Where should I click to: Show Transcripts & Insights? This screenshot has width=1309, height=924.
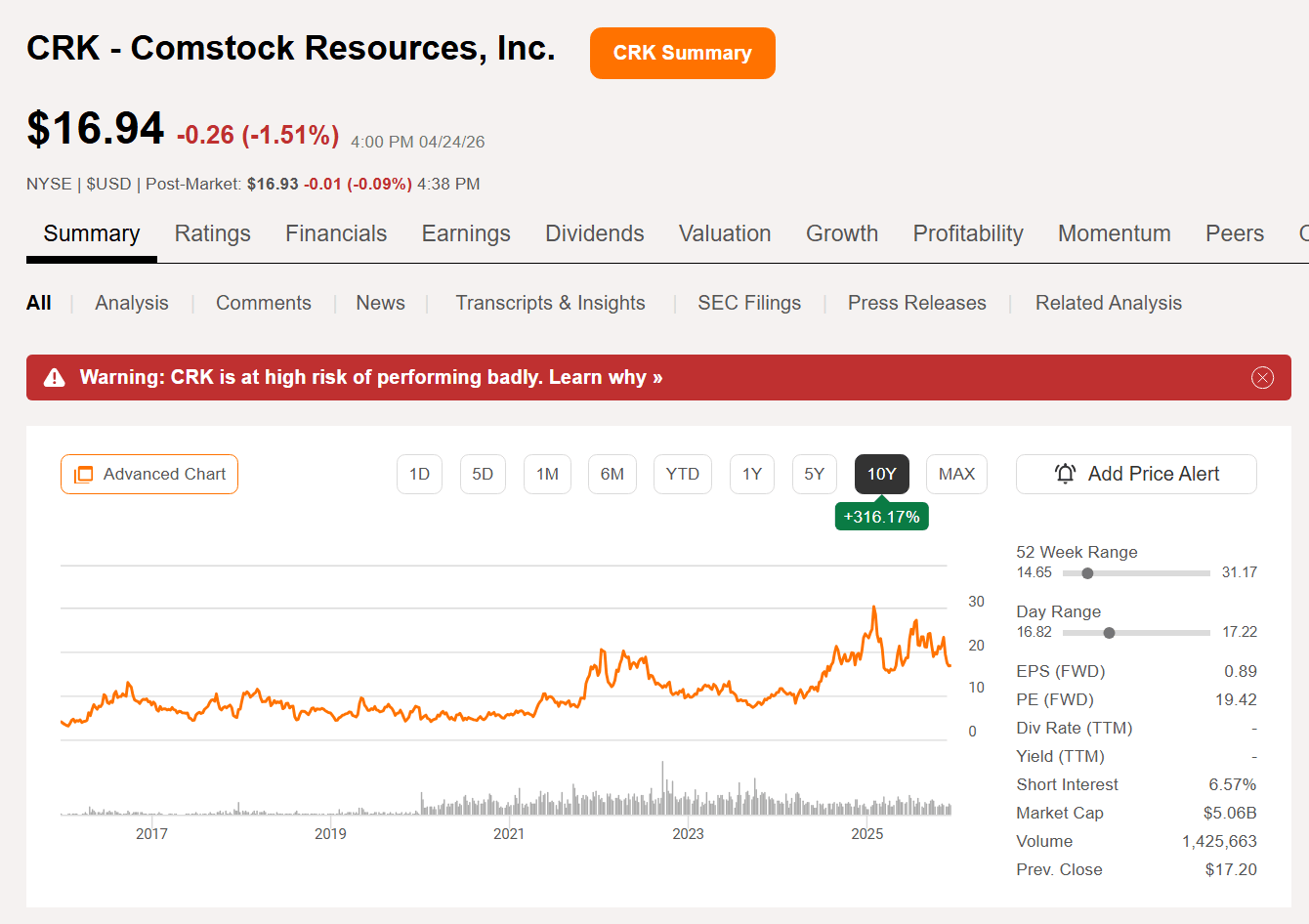click(550, 303)
